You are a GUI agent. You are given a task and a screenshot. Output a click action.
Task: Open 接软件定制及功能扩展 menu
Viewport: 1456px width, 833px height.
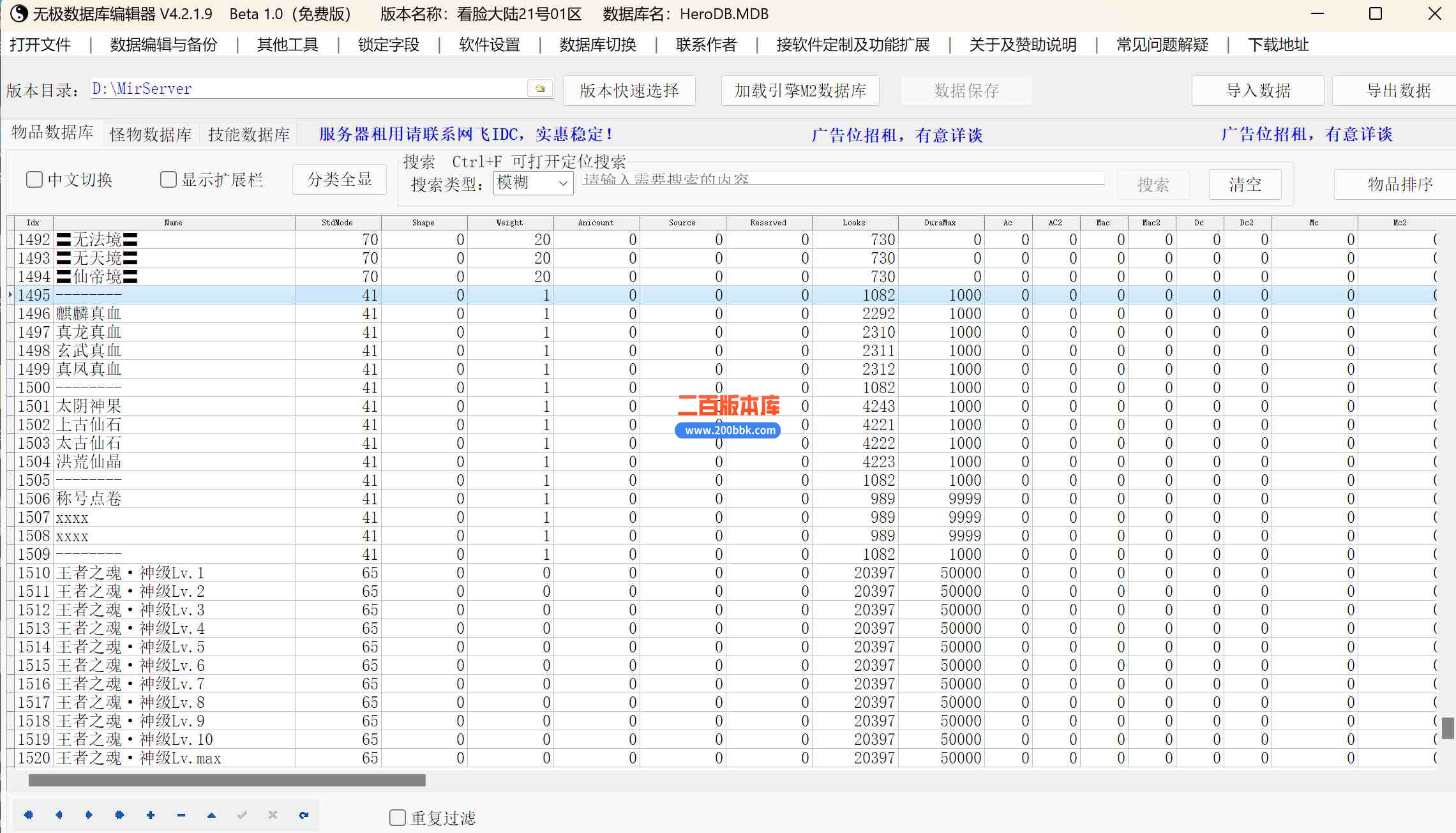(x=853, y=45)
